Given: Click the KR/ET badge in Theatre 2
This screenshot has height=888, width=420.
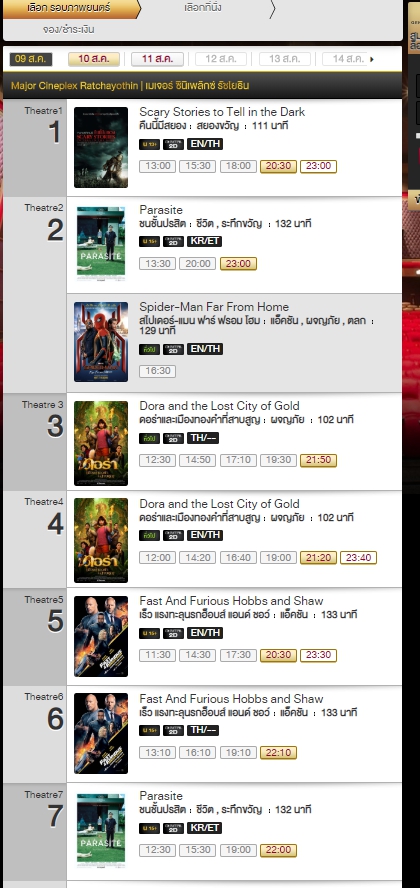Looking at the screenshot, I should [x=204, y=242].
